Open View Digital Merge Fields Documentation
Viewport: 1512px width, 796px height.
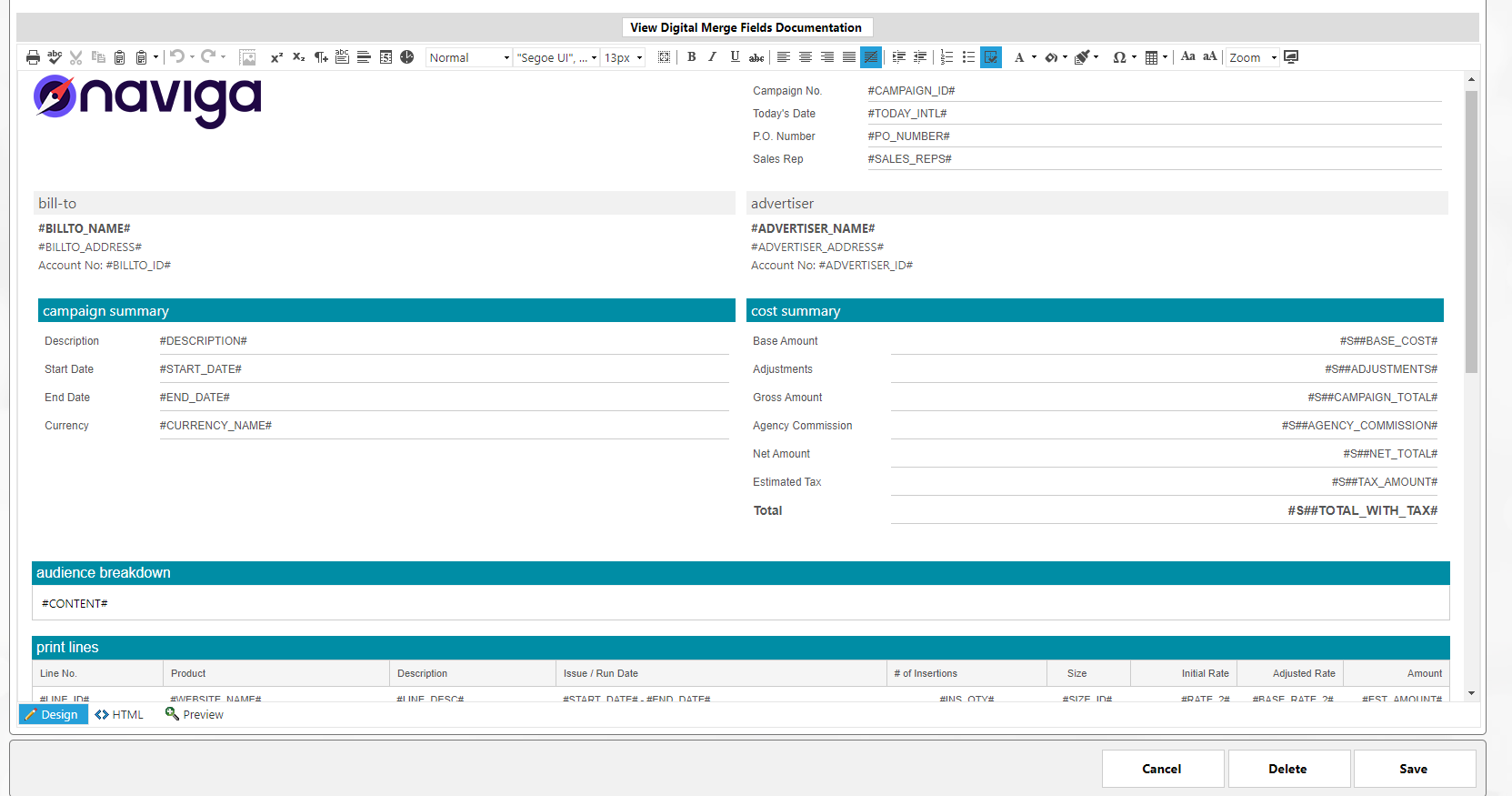746,27
